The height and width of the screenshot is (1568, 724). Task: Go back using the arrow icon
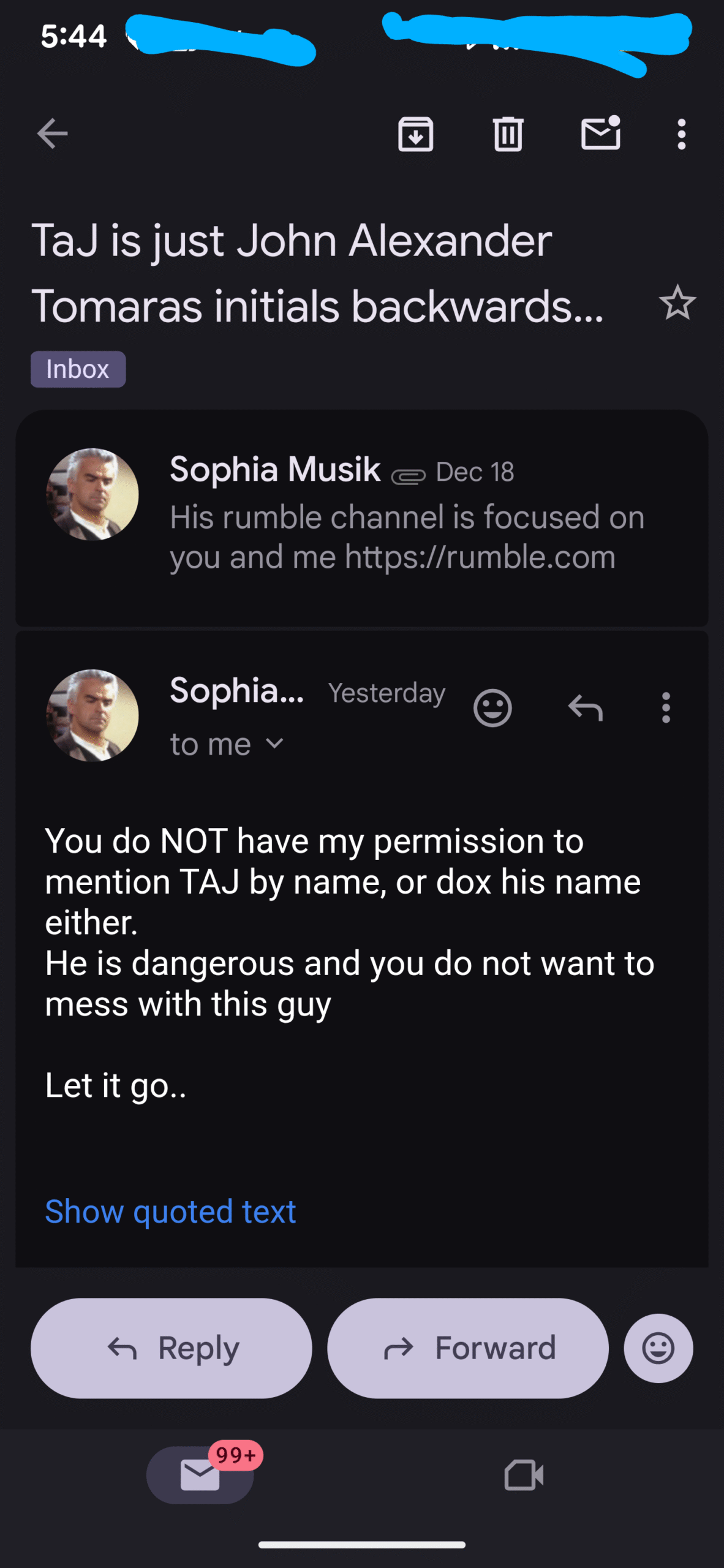coord(52,134)
